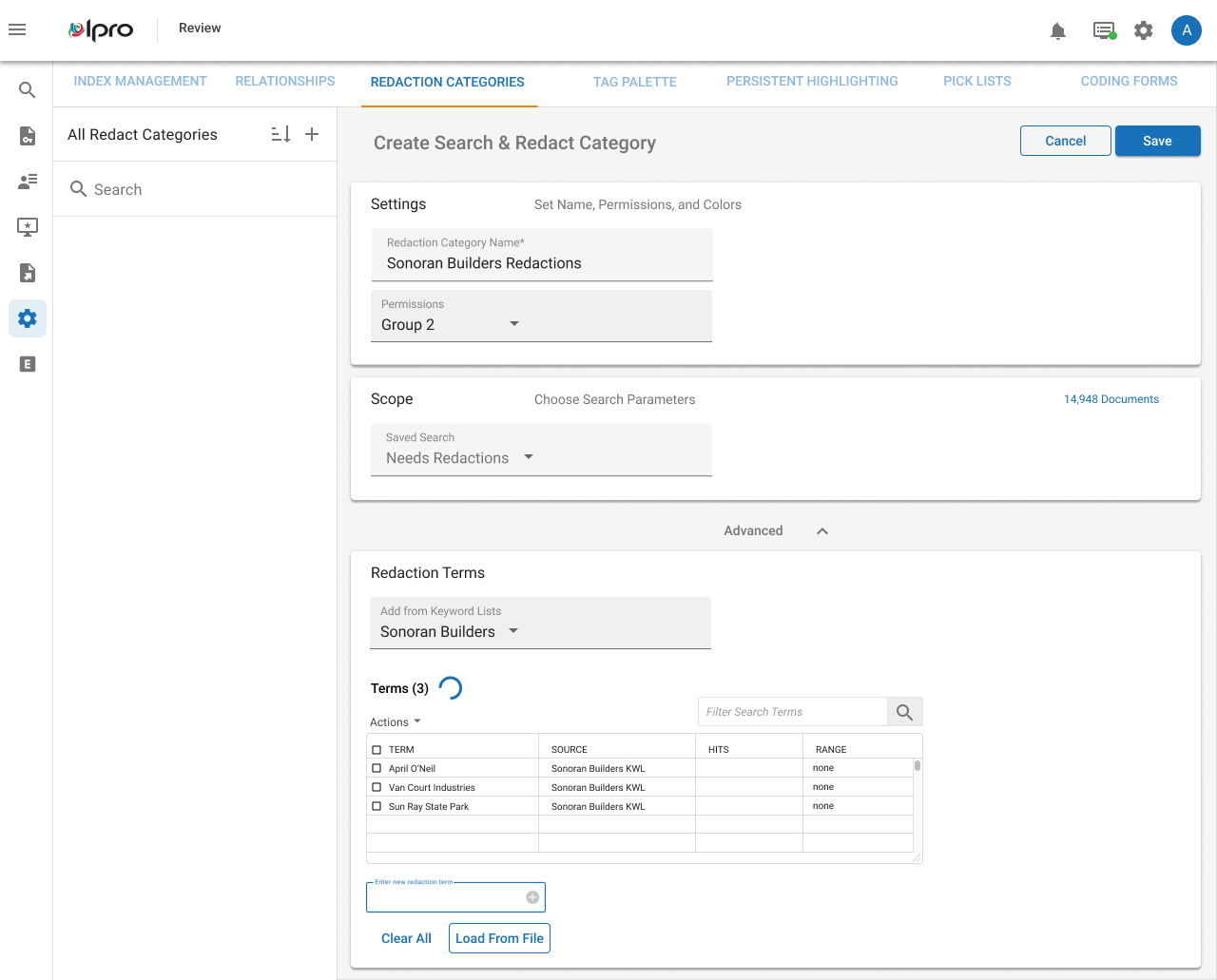This screenshot has width=1217, height=980.
Task: Click the avatar icon labeled A
Action: click(1186, 30)
